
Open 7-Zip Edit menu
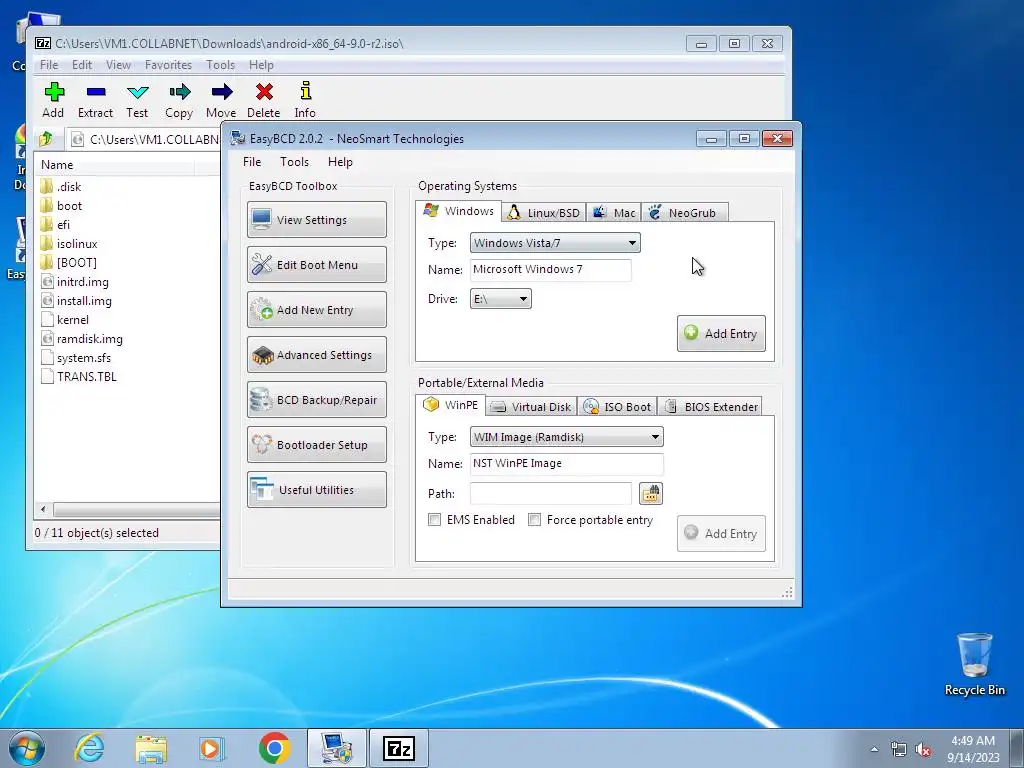(x=82, y=65)
